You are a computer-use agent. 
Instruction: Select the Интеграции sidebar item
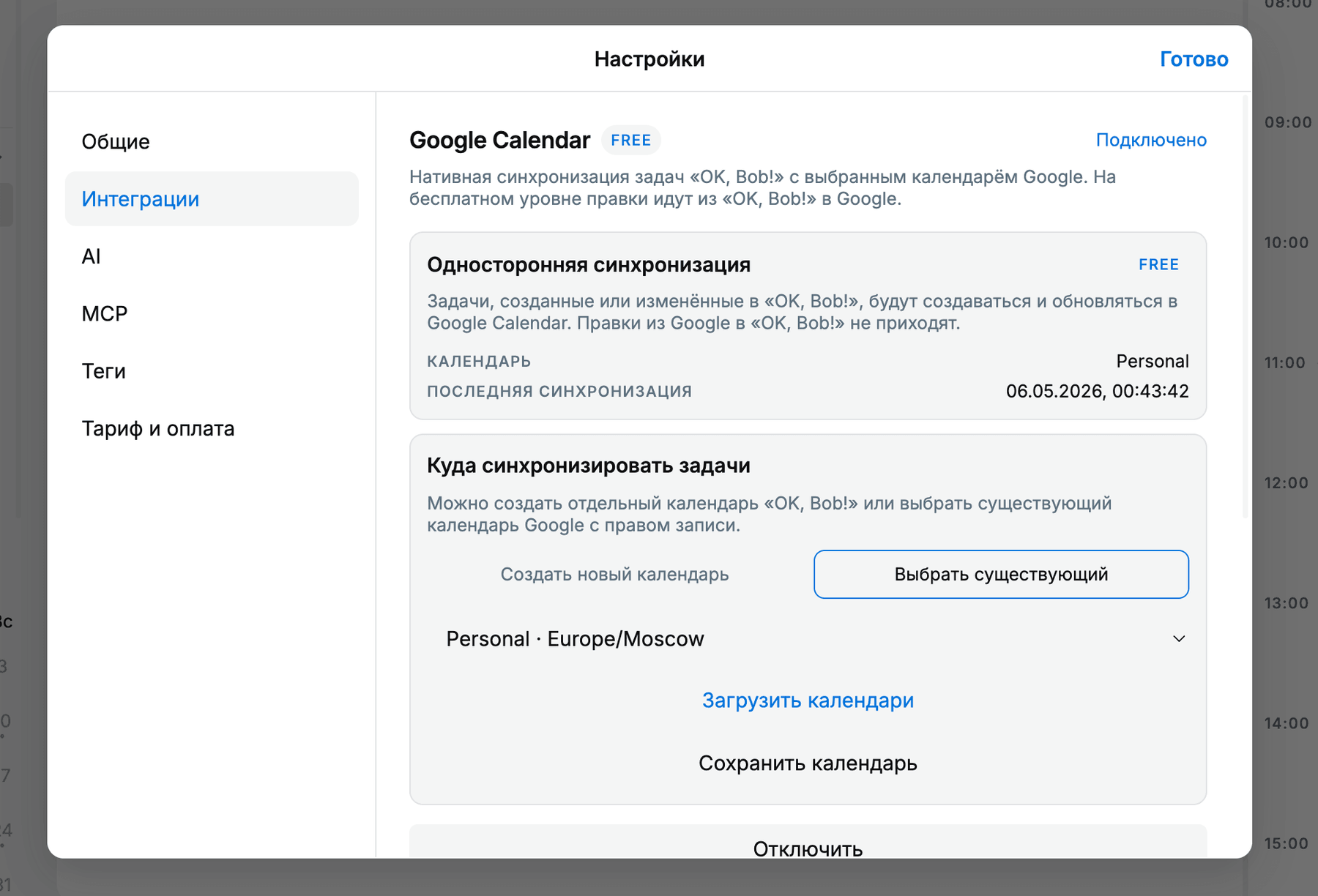(212, 198)
